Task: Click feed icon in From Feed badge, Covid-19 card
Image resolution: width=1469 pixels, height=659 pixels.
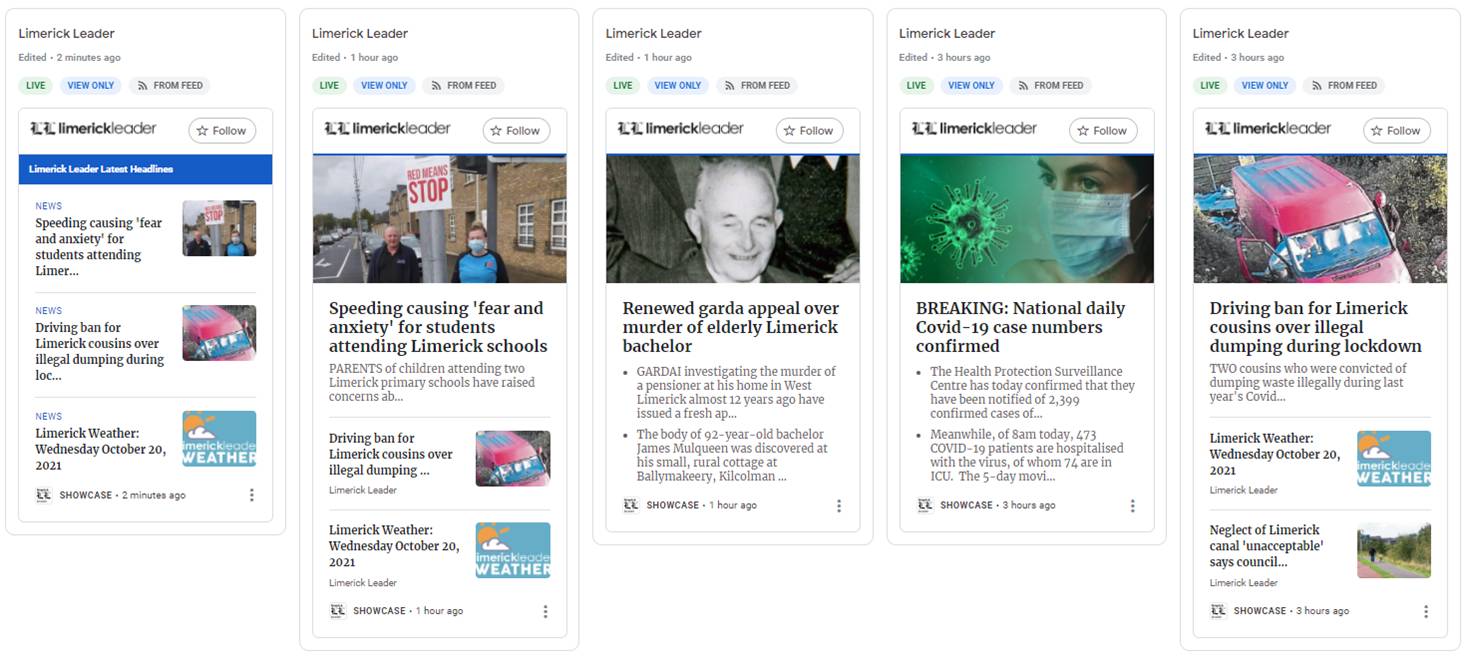Action: (x=1023, y=86)
